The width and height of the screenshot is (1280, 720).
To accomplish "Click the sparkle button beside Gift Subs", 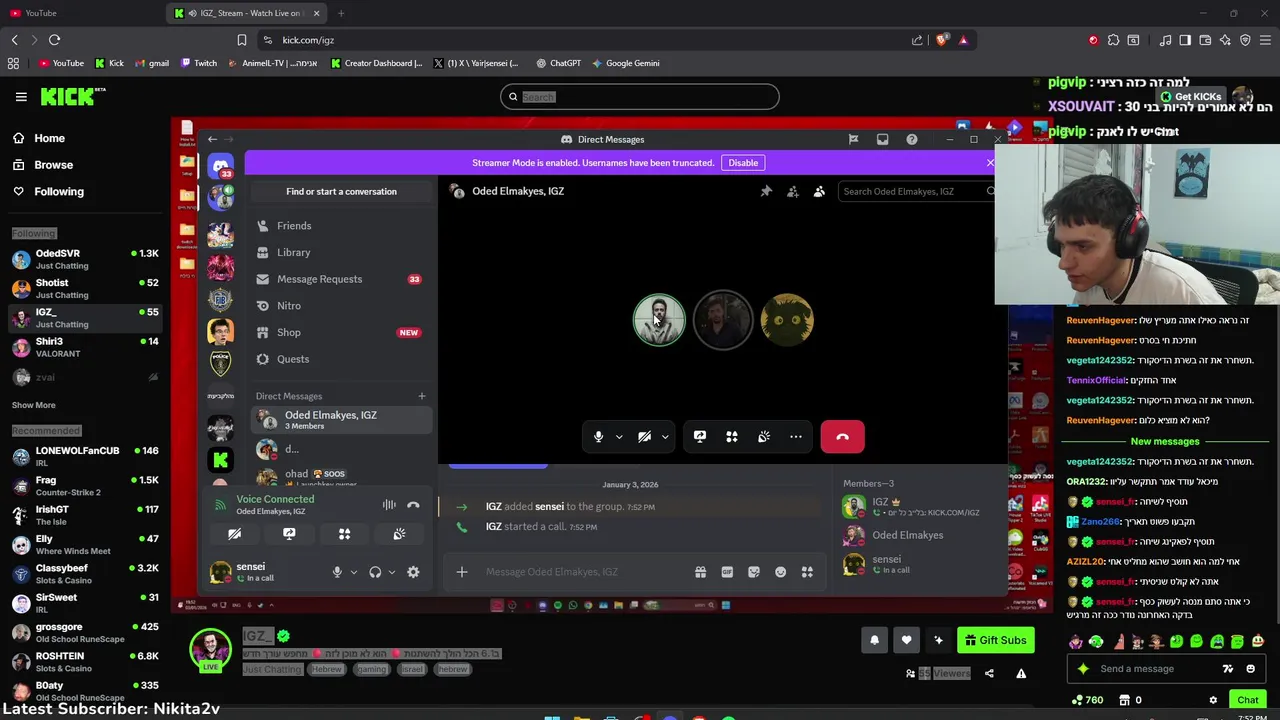I will (x=938, y=640).
